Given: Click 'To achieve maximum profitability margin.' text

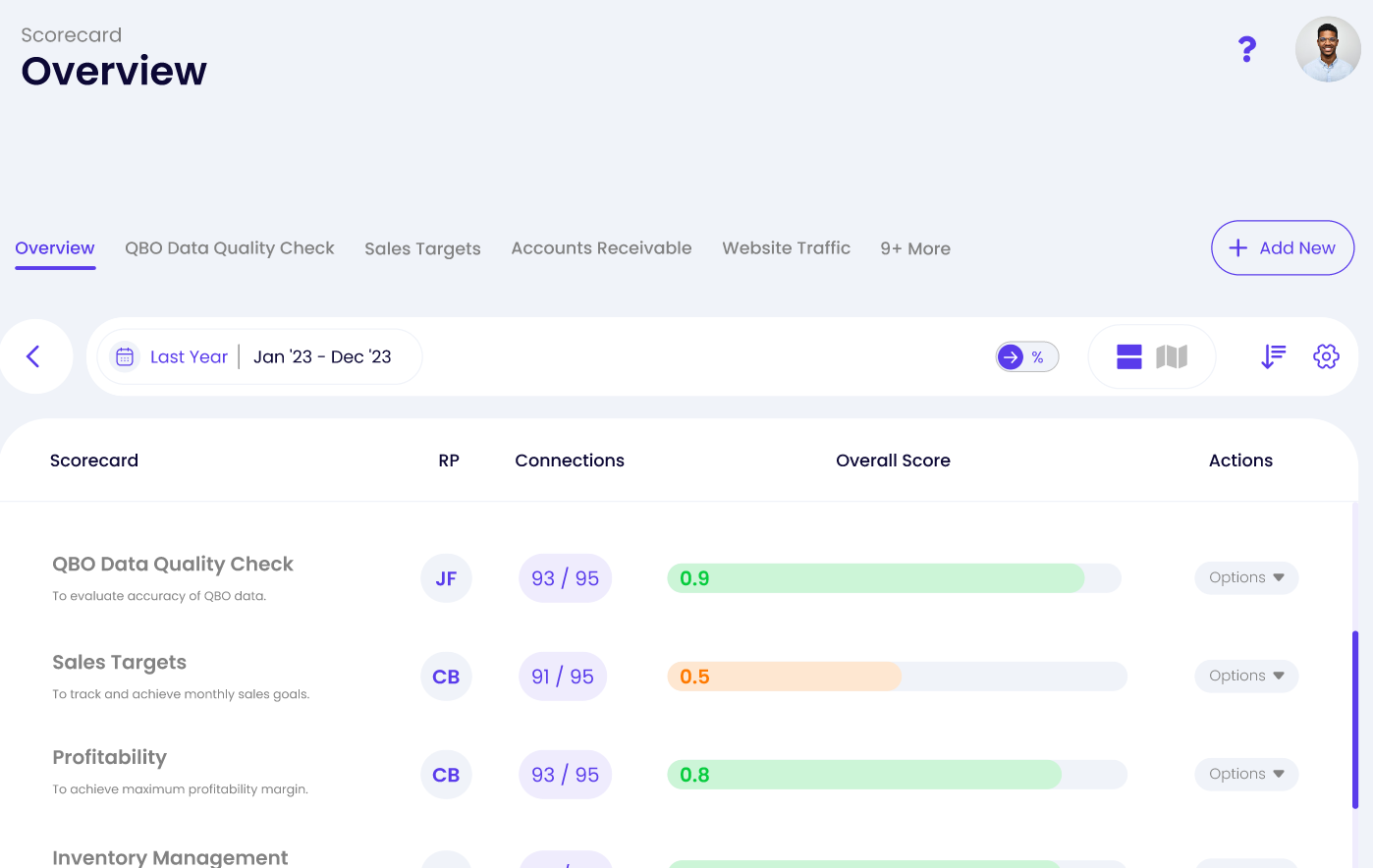Looking at the screenshot, I should click(x=180, y=789).
